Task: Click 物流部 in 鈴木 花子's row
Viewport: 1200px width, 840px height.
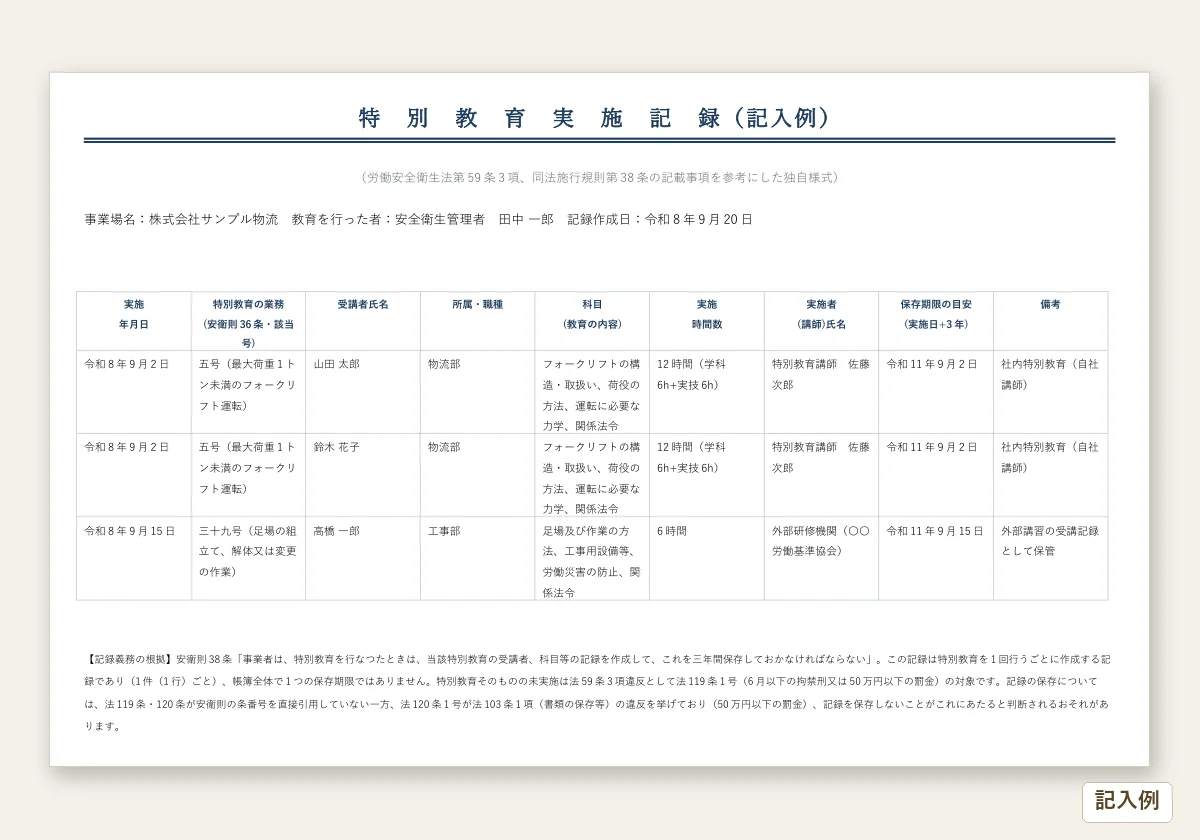Action: coord(478,475)
